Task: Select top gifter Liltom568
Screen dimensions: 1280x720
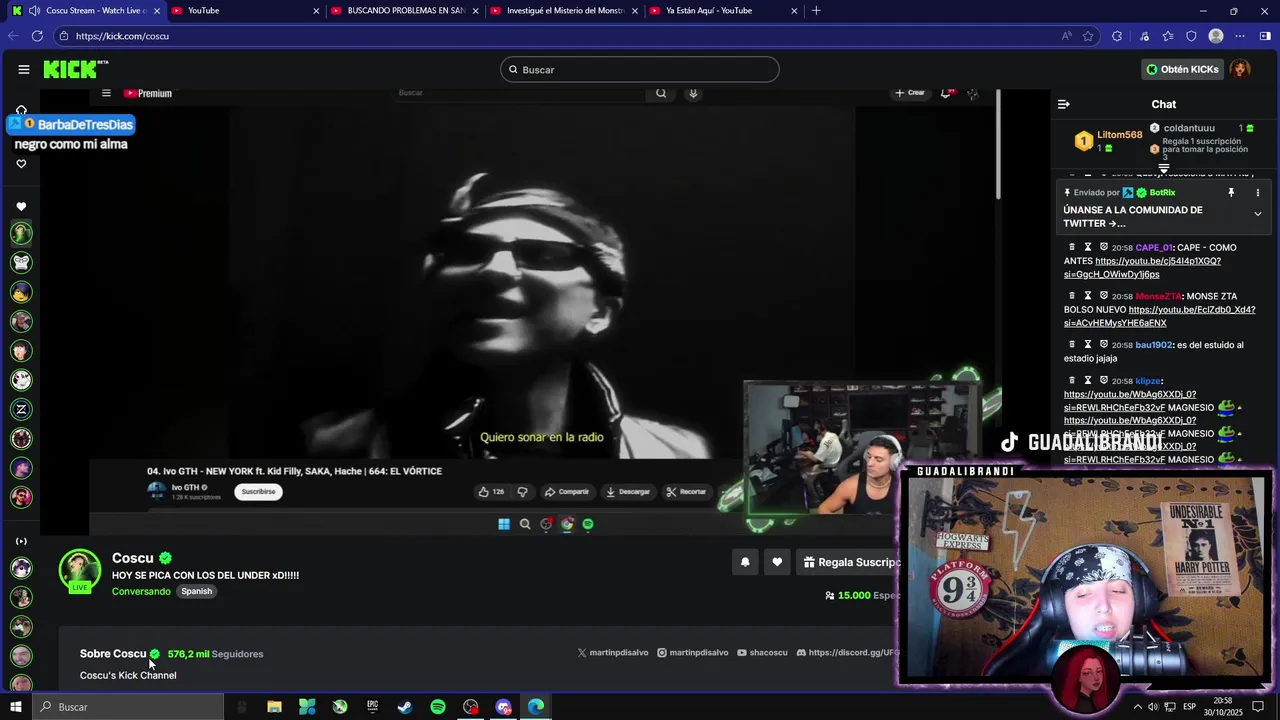Action: (1119, 135)
